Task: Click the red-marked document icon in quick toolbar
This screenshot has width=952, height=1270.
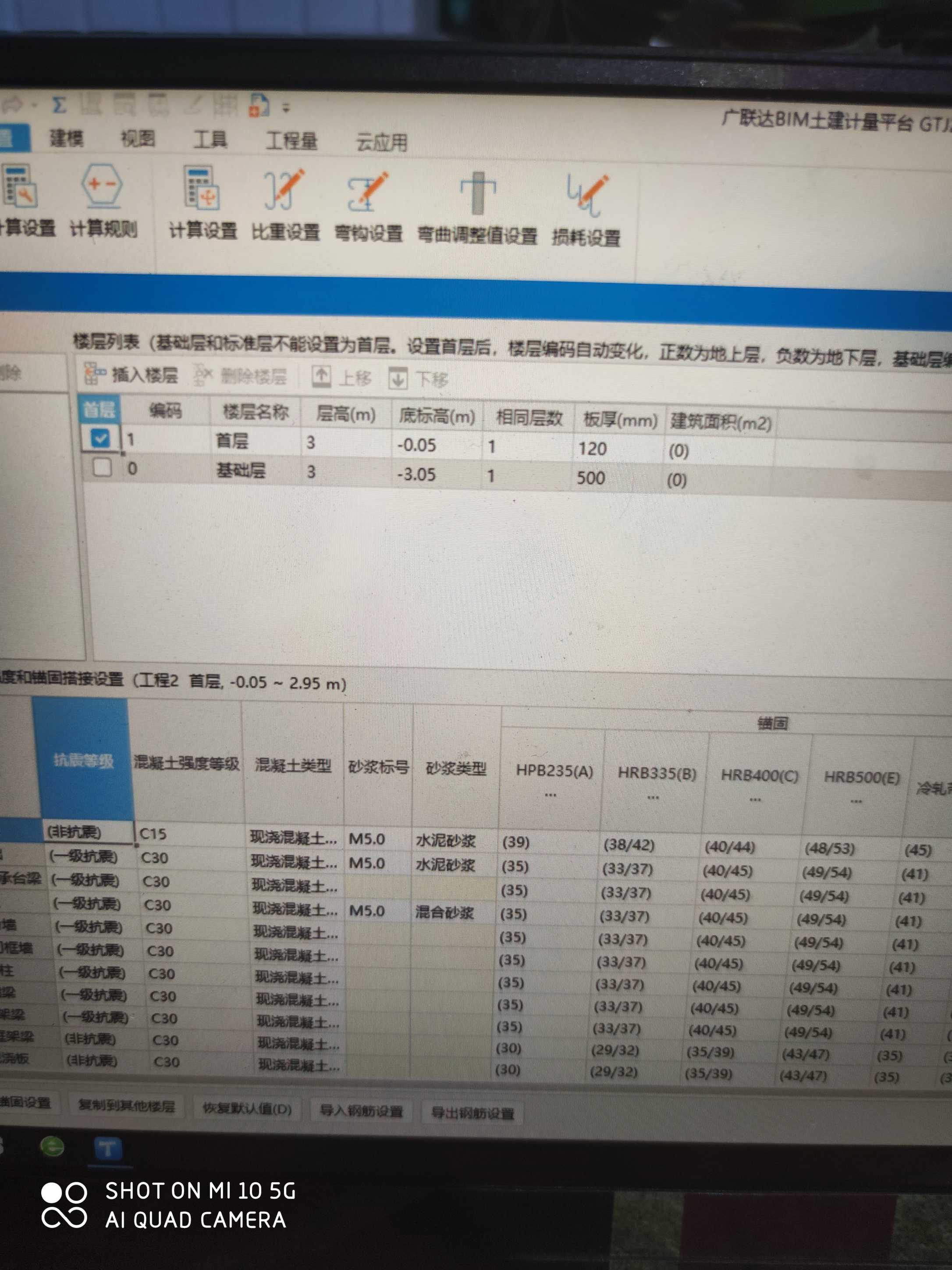Action: pos(259,105)
